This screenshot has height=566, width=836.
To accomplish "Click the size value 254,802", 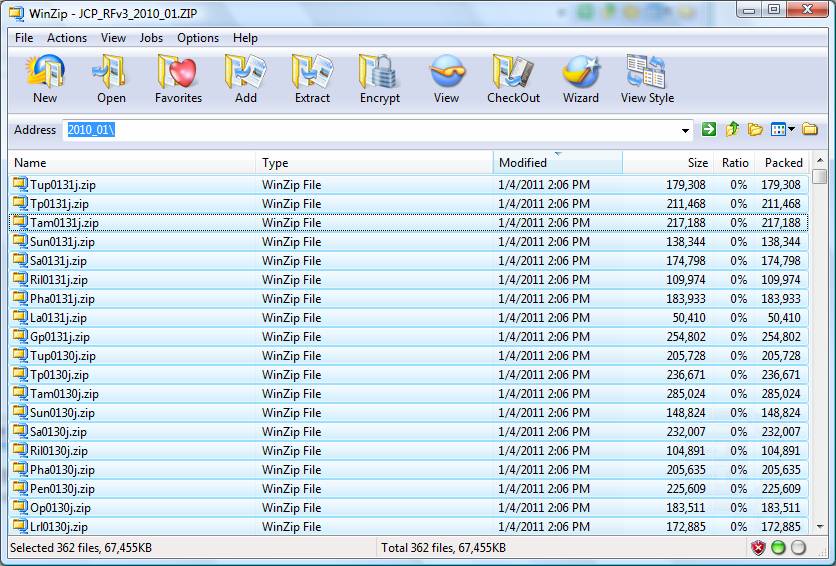I will pos(686,337).
